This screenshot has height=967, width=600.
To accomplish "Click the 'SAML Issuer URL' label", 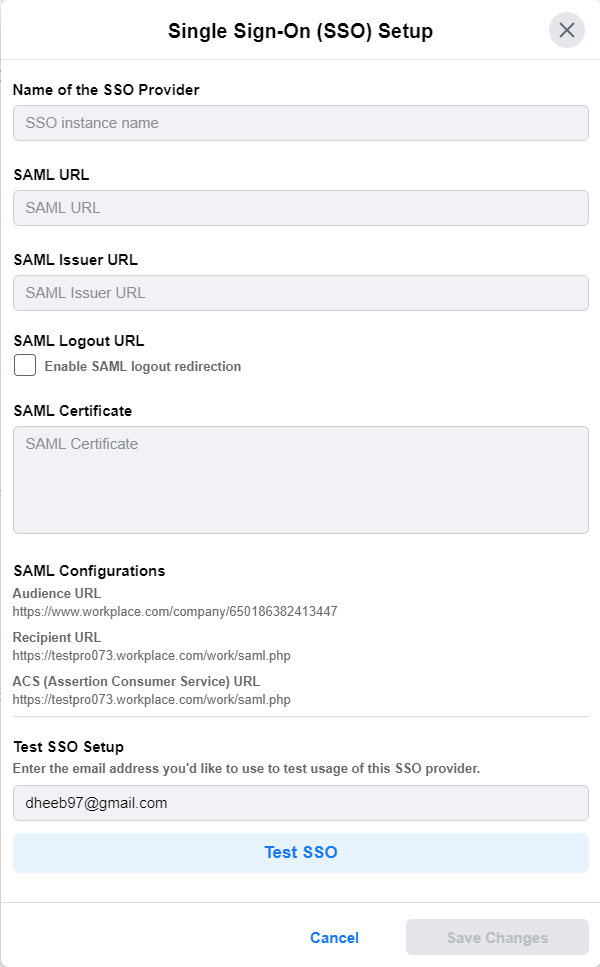I will coord(75,259).
